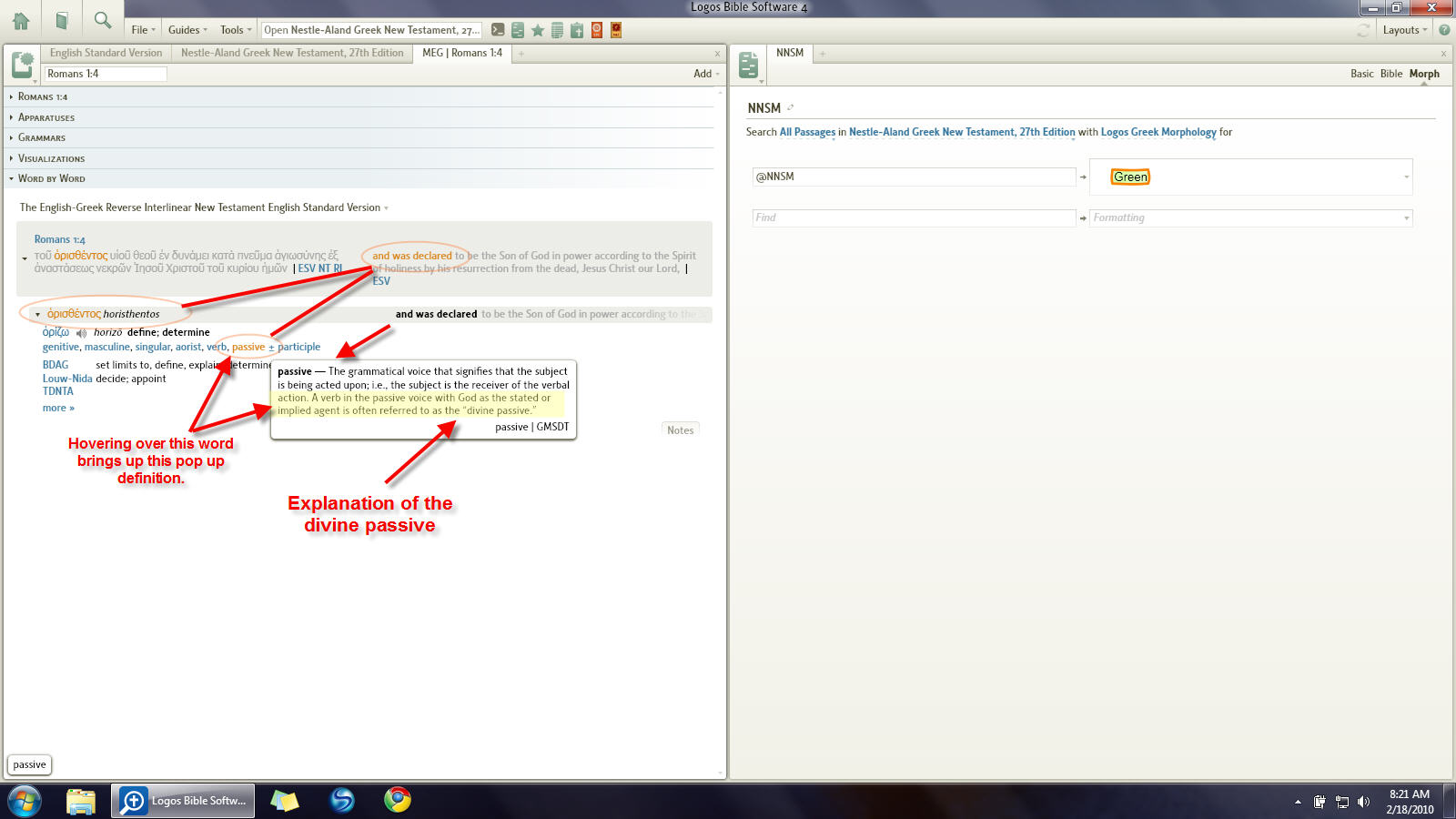Image resolution: width=1456 pixels, height=819 pixels.
Task: Click the star favorites shortcut icon
Action: click(x=538, y=30)
